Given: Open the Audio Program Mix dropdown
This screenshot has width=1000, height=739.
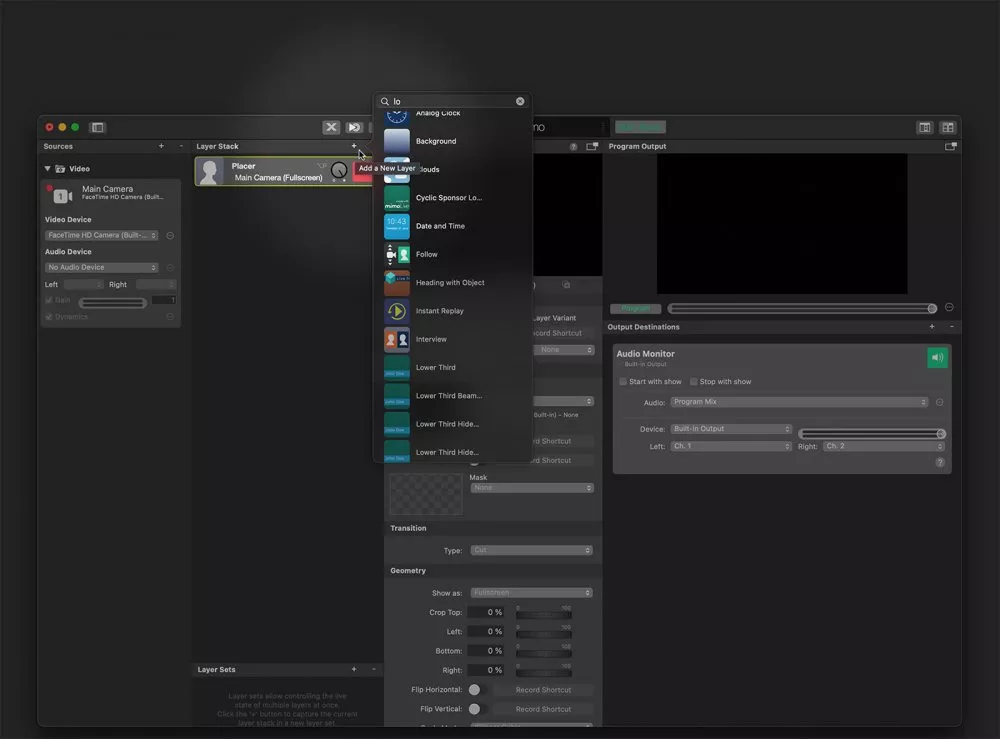Looking at the screenshot, I should 799,402.
